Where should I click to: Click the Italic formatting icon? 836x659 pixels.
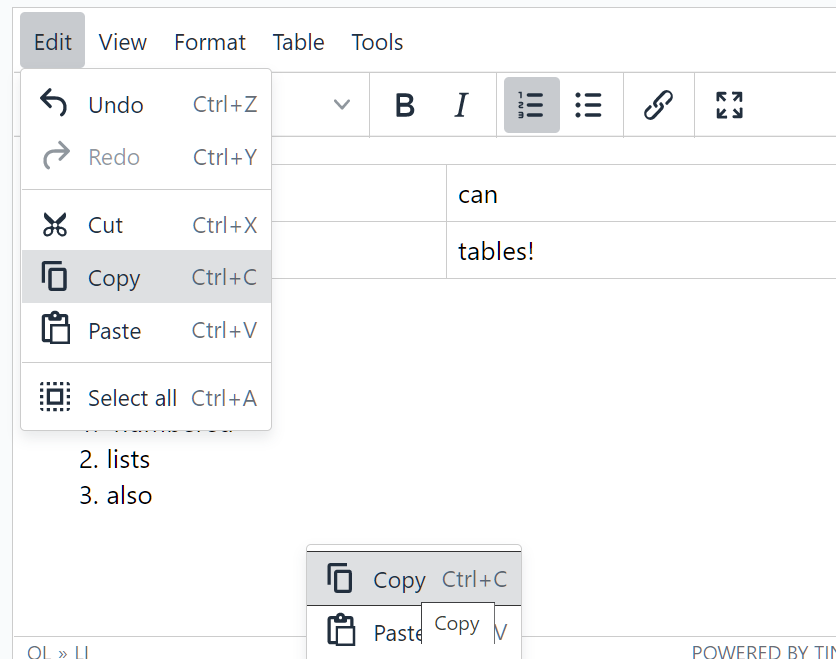(x=461, y=105)
